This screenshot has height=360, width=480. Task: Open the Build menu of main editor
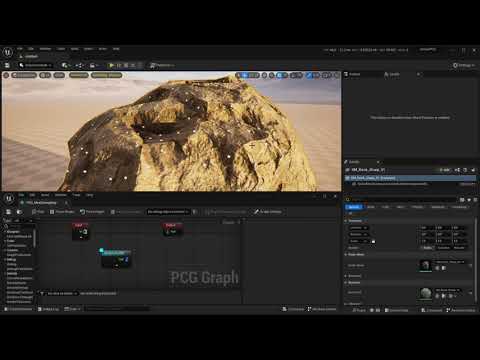click(74, 49)
